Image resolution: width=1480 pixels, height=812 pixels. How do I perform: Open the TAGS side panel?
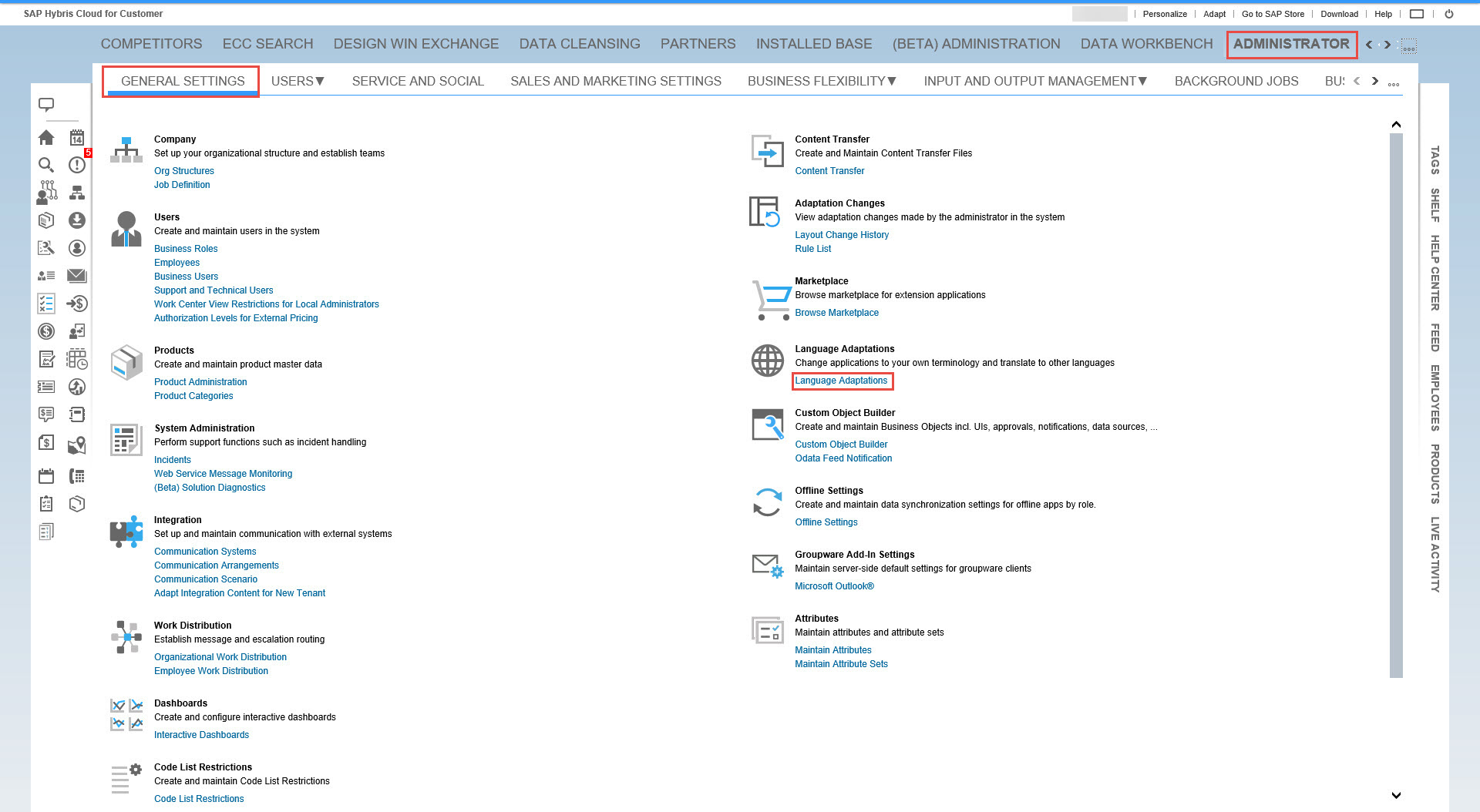[x=1435, y=160]
